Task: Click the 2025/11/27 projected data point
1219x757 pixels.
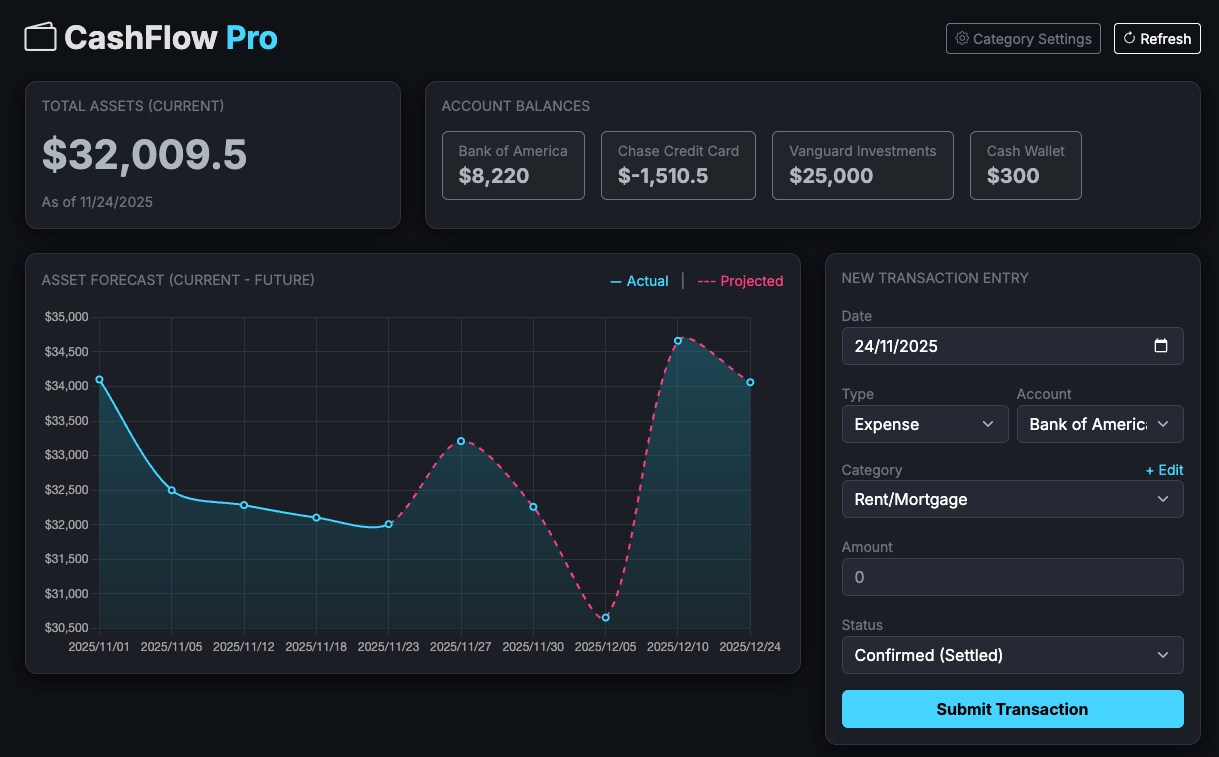Action: click(461, 441)
